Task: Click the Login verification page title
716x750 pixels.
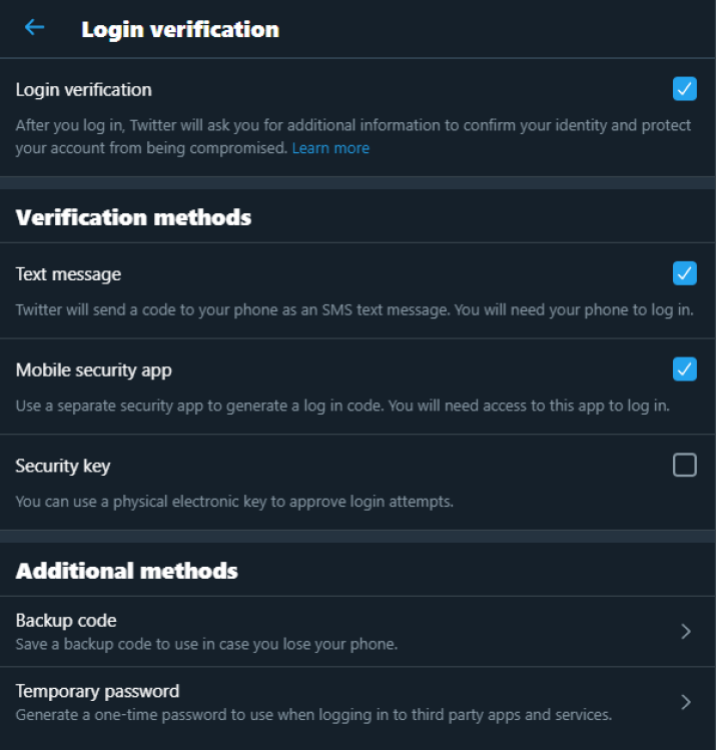Action: [180, 30]
